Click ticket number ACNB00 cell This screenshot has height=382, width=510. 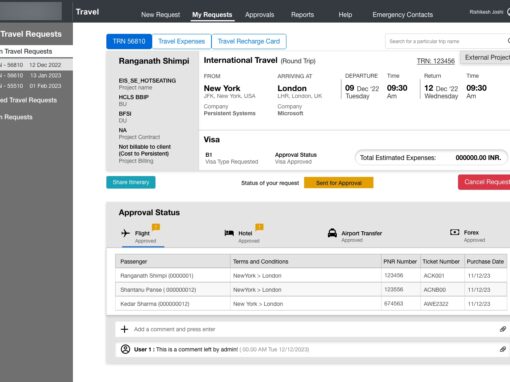point(442,290)
